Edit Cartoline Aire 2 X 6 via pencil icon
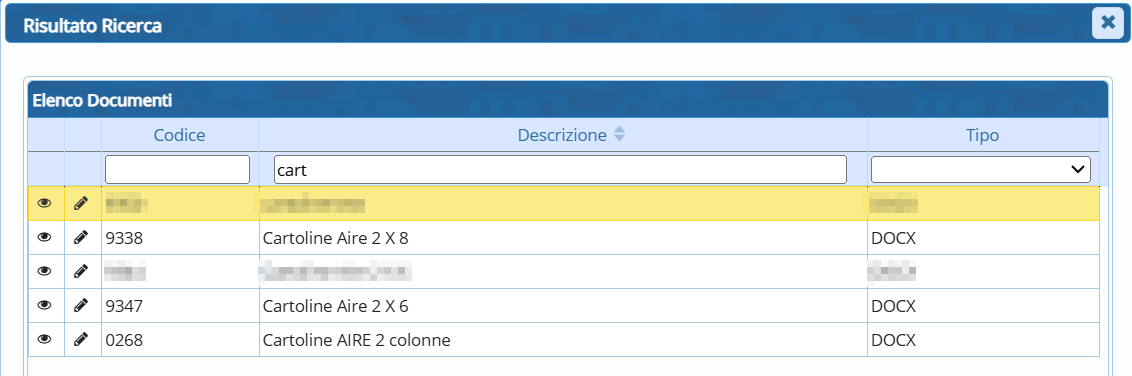Image resolution: width=1132 pixels, height=376 pixels. pyautogui.click(x=81, y=305)
